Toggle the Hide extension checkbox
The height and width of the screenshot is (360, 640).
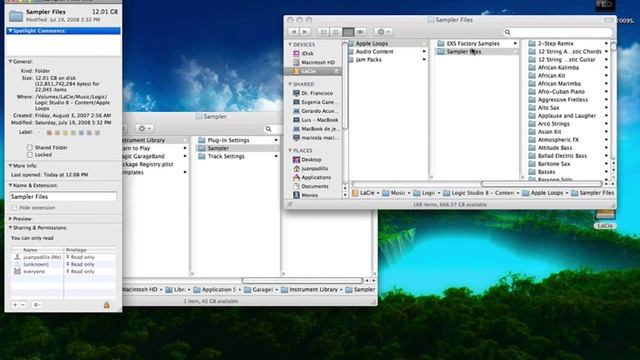point(15,208)
